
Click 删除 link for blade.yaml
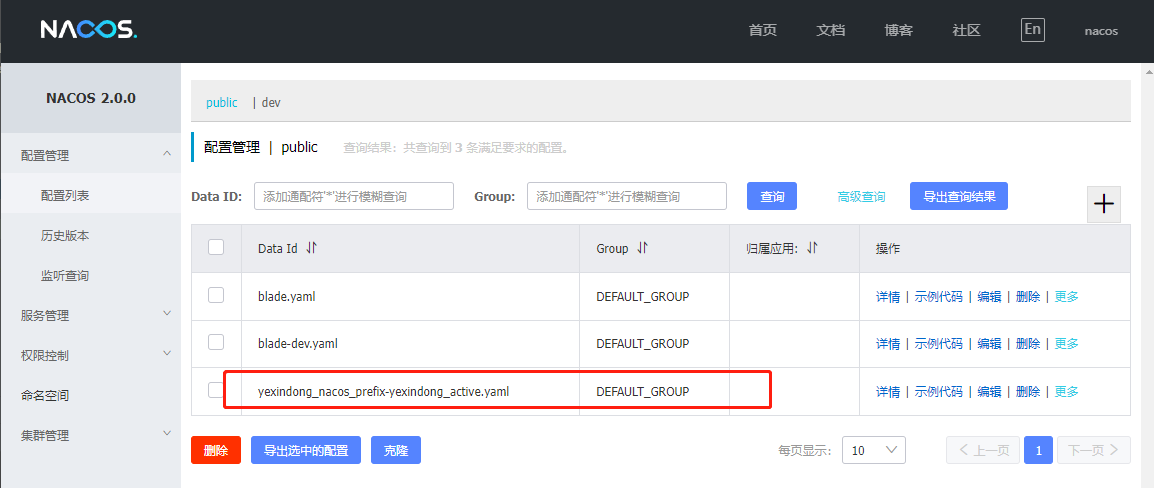(1028, 297)
